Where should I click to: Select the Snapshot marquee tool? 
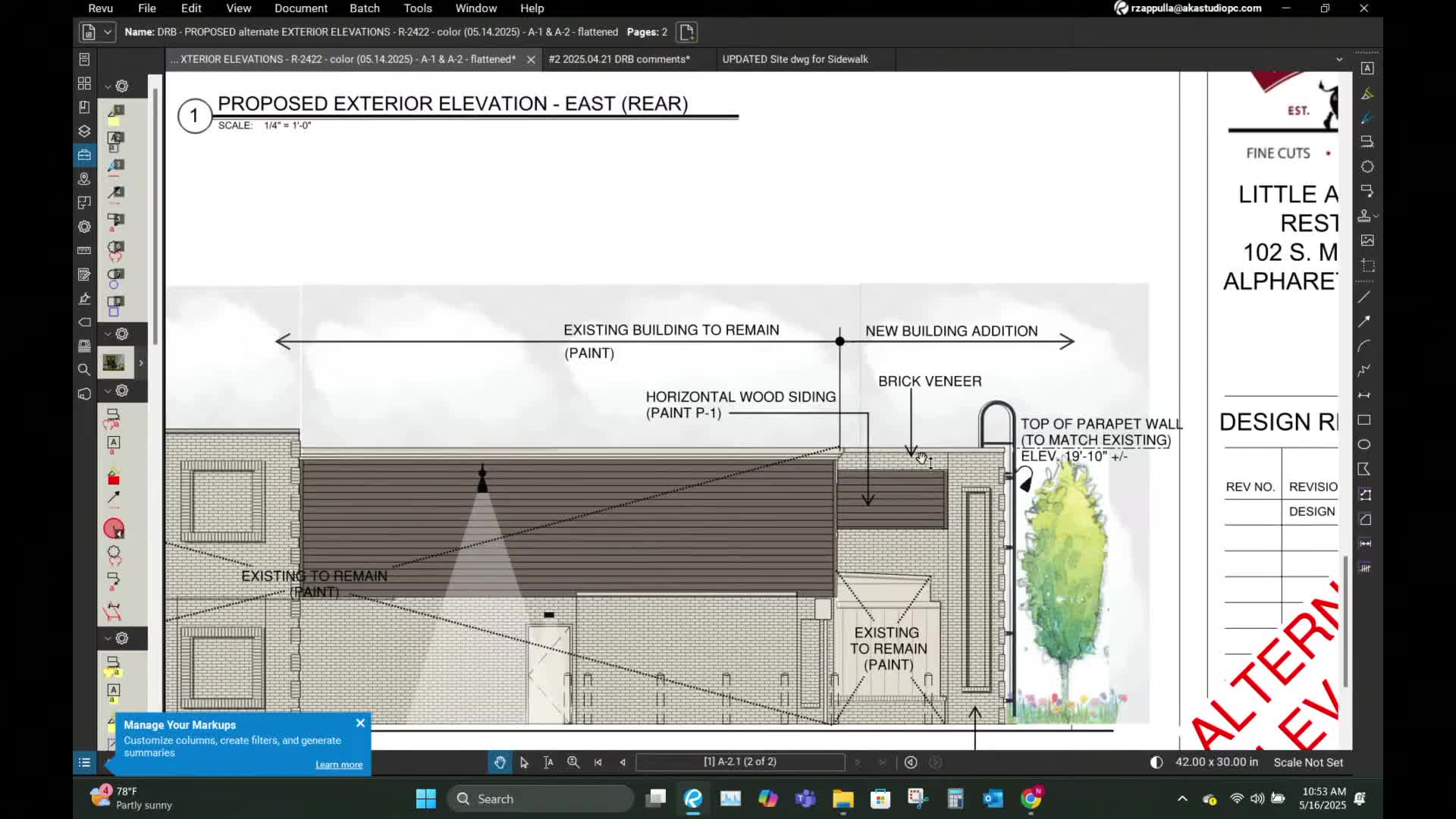[x=1367, y=265]
